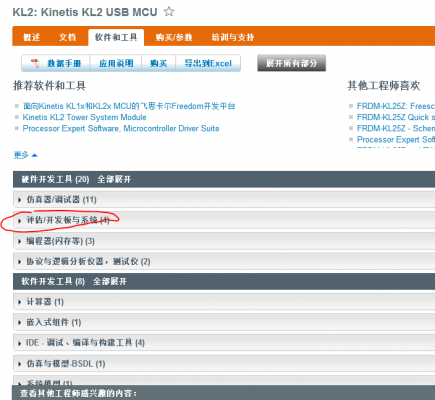Expand the 评估/开发板与系统 (4) section
Viewport: 435px width, 400px height.
click(x=224, y=220)
